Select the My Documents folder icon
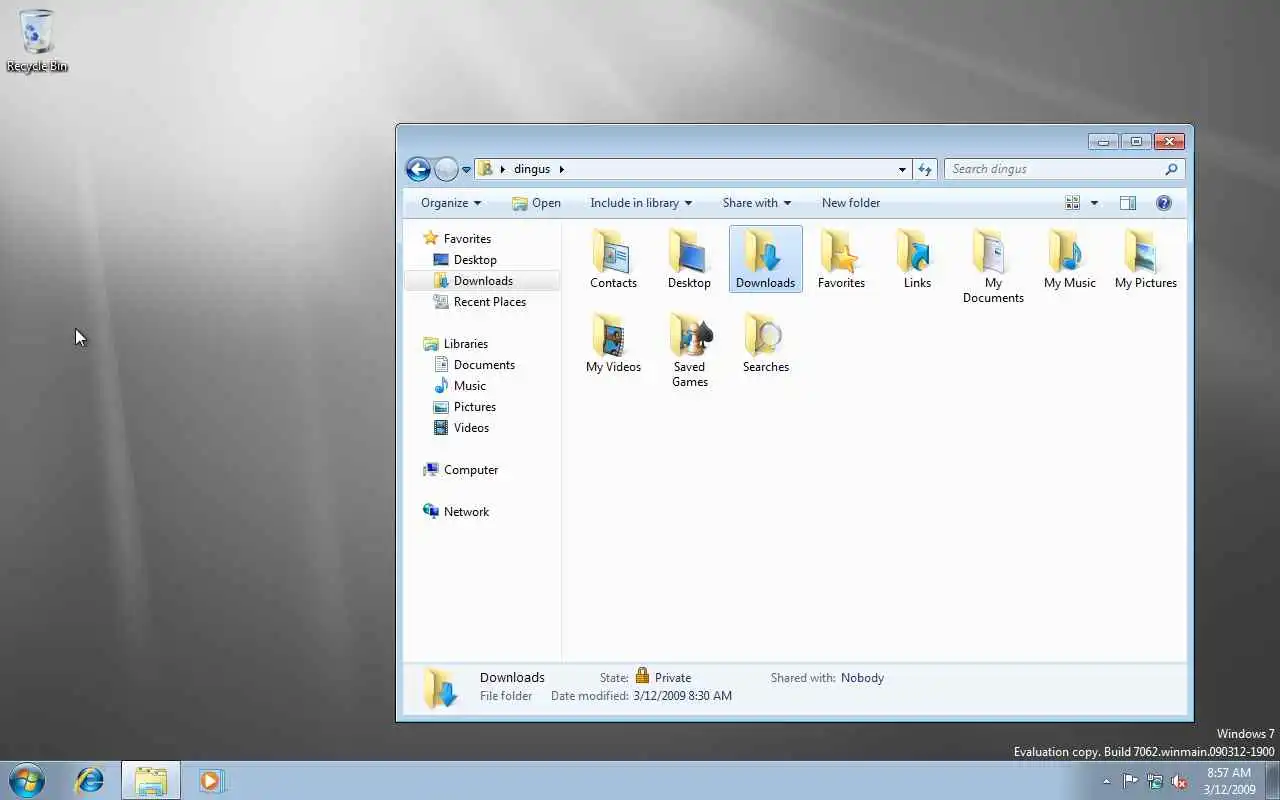The width and height of the screenshot is (1280, 800). (993, 266)
